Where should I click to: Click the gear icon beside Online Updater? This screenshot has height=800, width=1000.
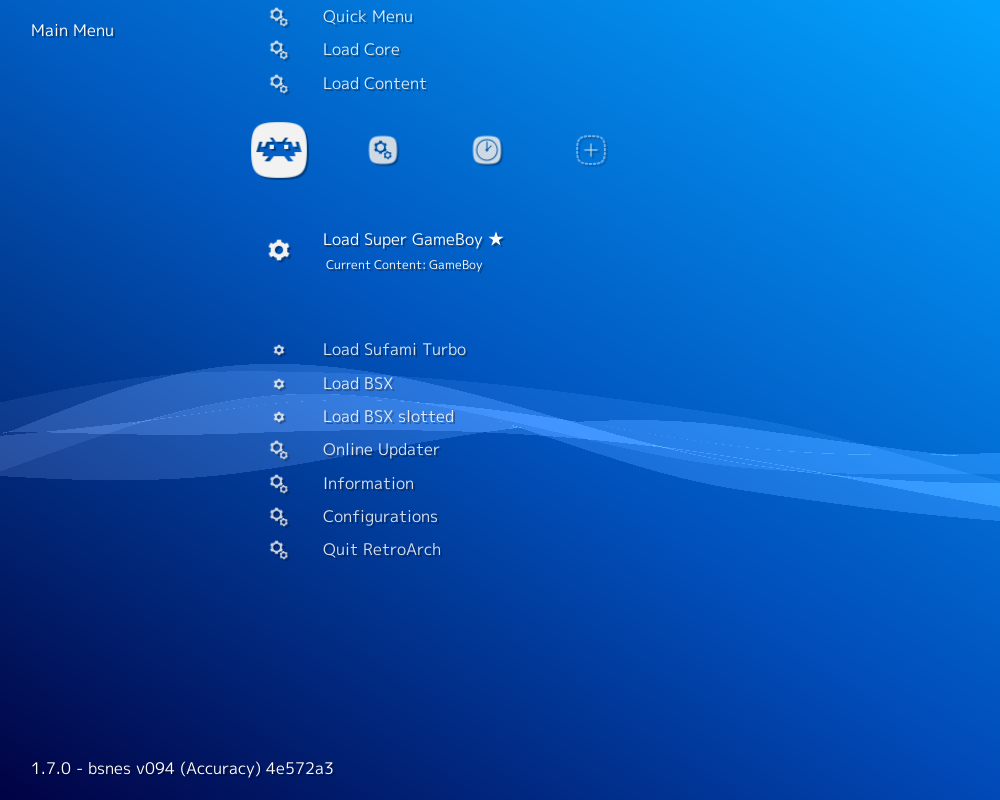[x=279, y=450]
